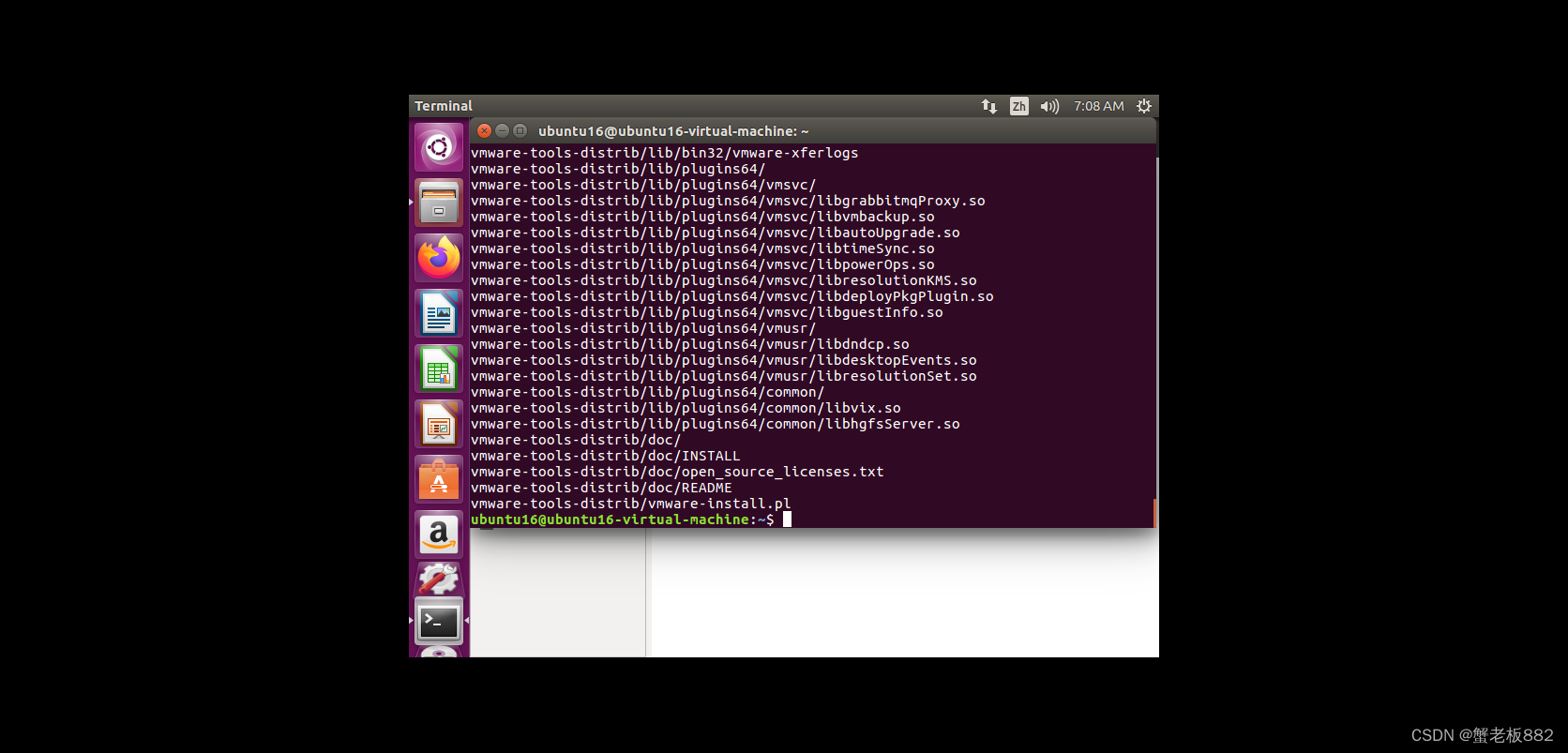Open System Settings wrench icon

pos(439,580)
